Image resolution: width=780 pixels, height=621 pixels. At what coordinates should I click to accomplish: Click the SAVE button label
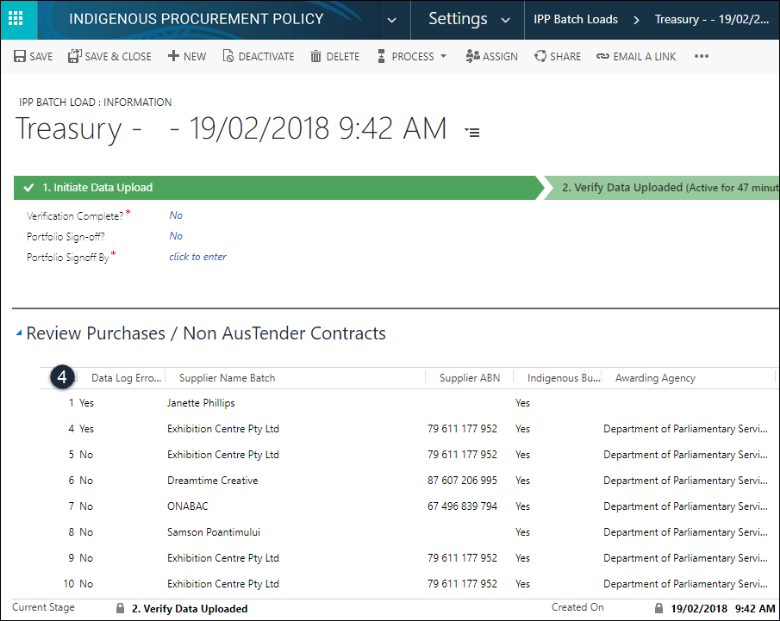pyautogui.click(x=41, y=57)
